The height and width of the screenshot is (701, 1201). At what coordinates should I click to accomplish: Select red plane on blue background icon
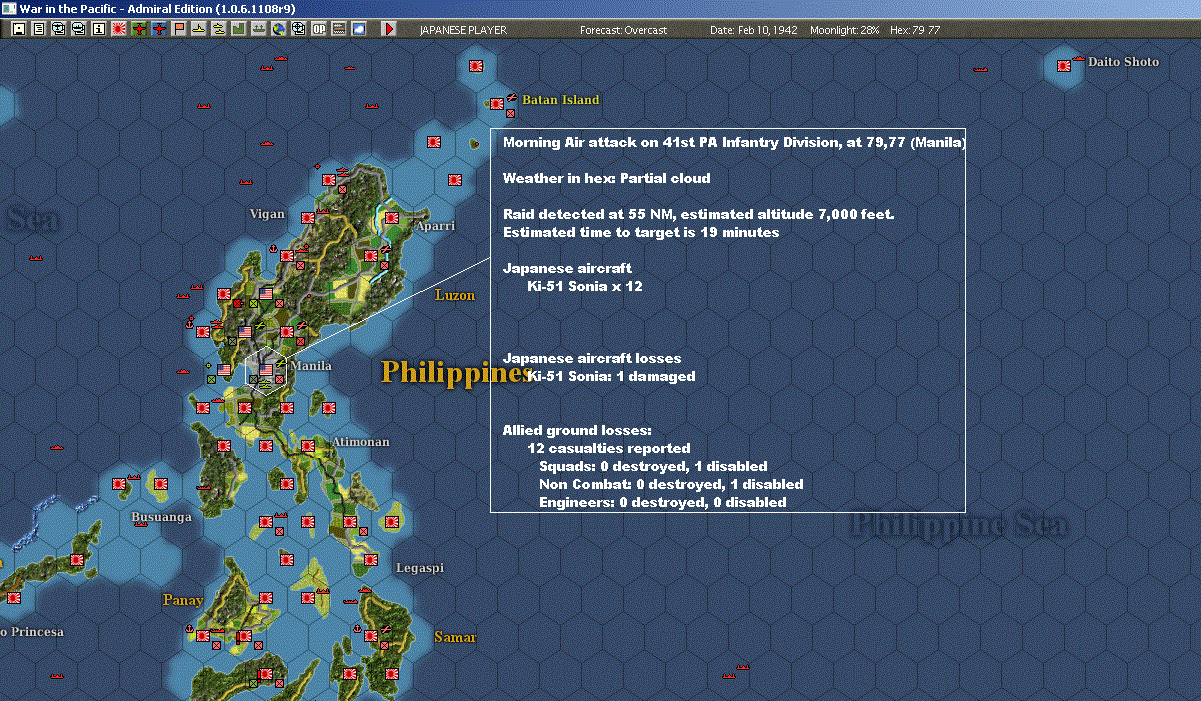click(x=159, y=29)
